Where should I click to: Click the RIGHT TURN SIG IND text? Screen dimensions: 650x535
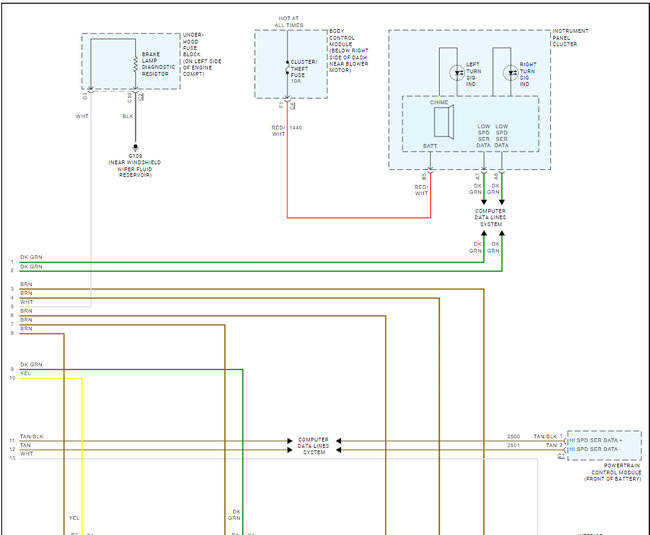(x=527, y=74)
